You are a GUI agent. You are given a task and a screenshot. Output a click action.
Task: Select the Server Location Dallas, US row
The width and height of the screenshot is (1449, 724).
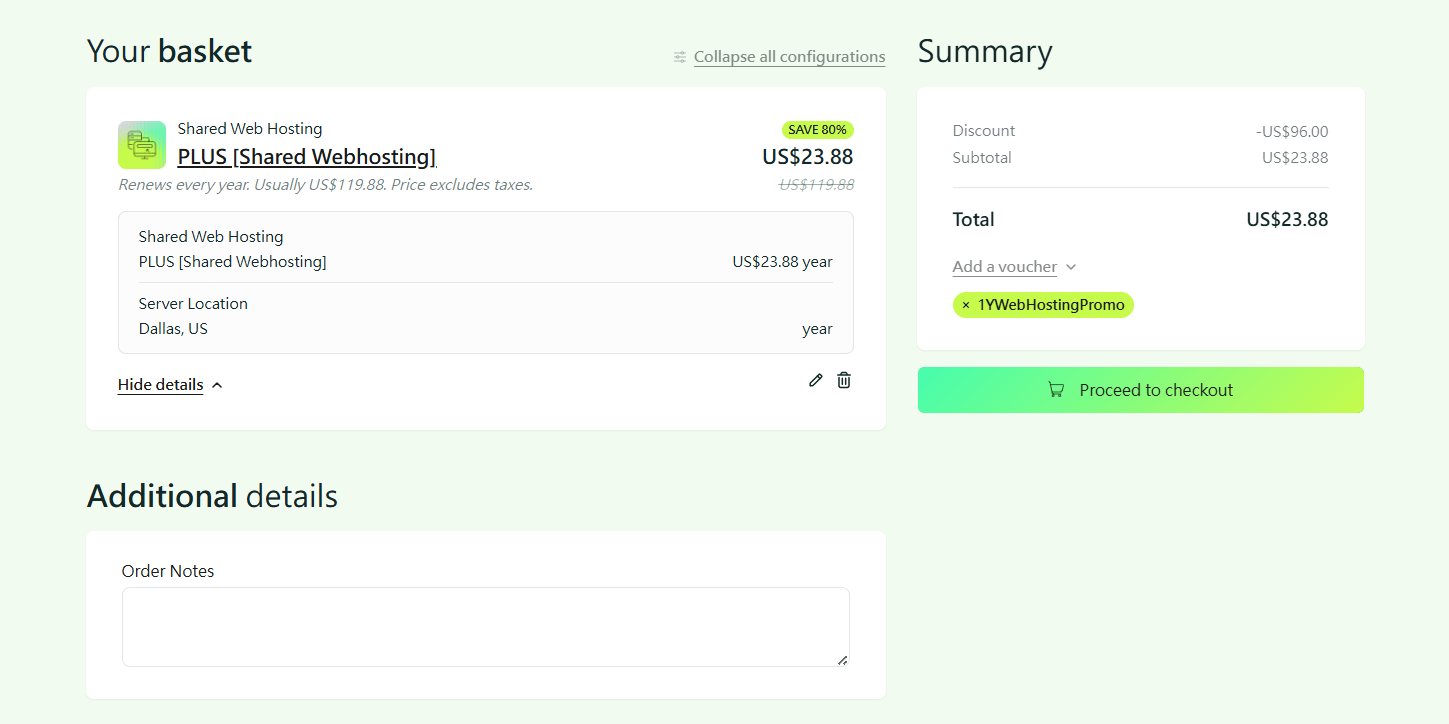pyautogui.click(x=485, y=317)
